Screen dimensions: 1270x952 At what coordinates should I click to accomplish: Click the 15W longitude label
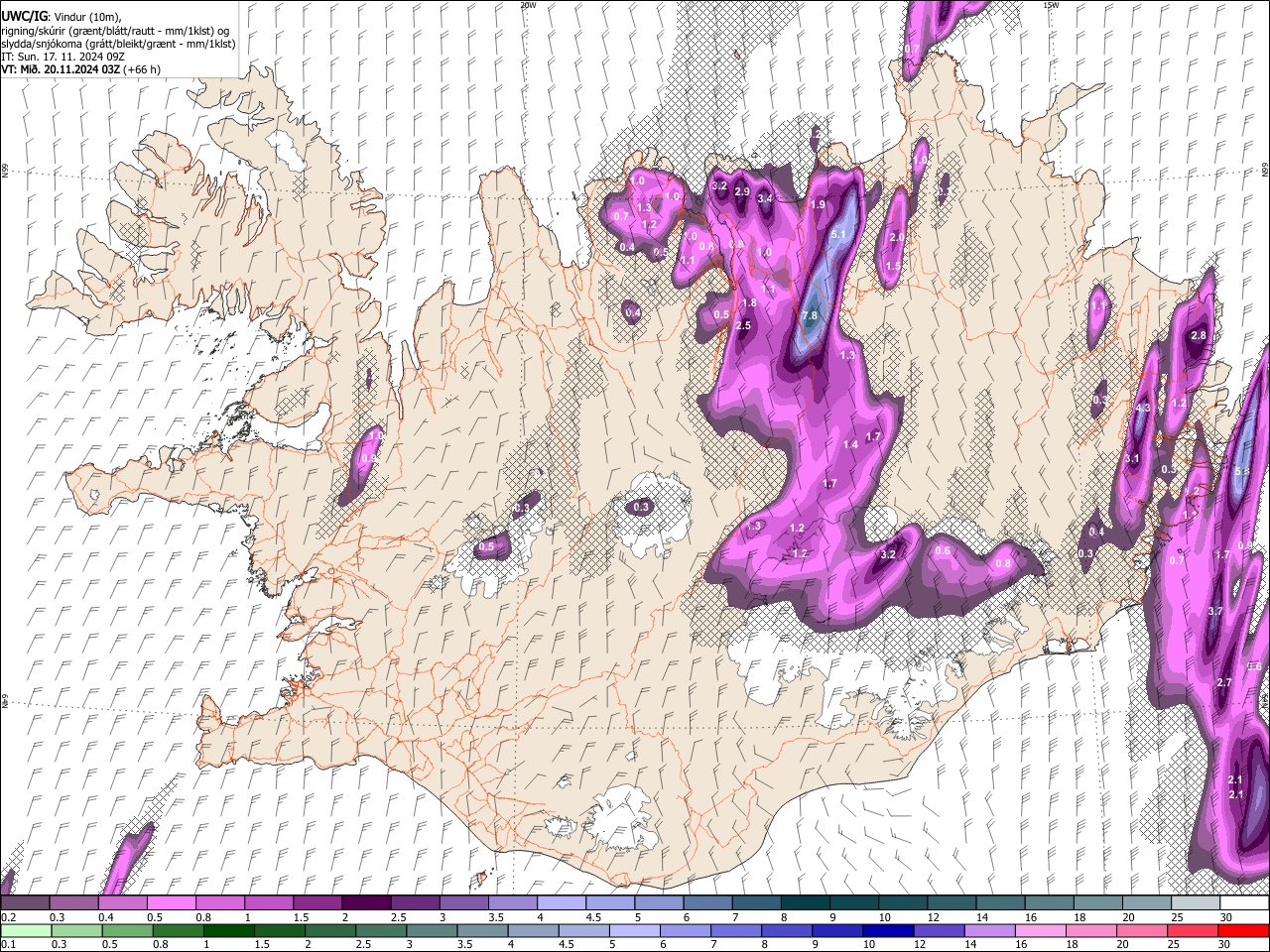(x=1051, y=5)
